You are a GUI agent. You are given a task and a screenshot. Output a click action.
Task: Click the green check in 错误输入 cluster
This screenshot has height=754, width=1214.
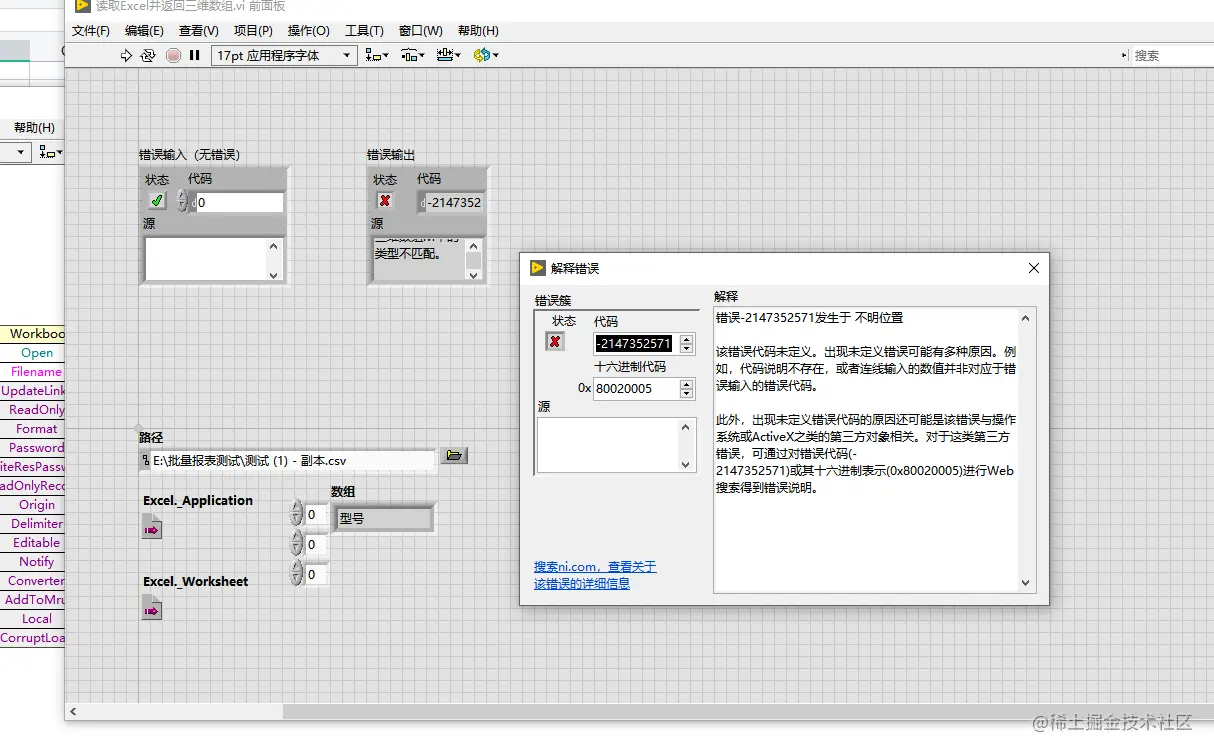(156, 201)
